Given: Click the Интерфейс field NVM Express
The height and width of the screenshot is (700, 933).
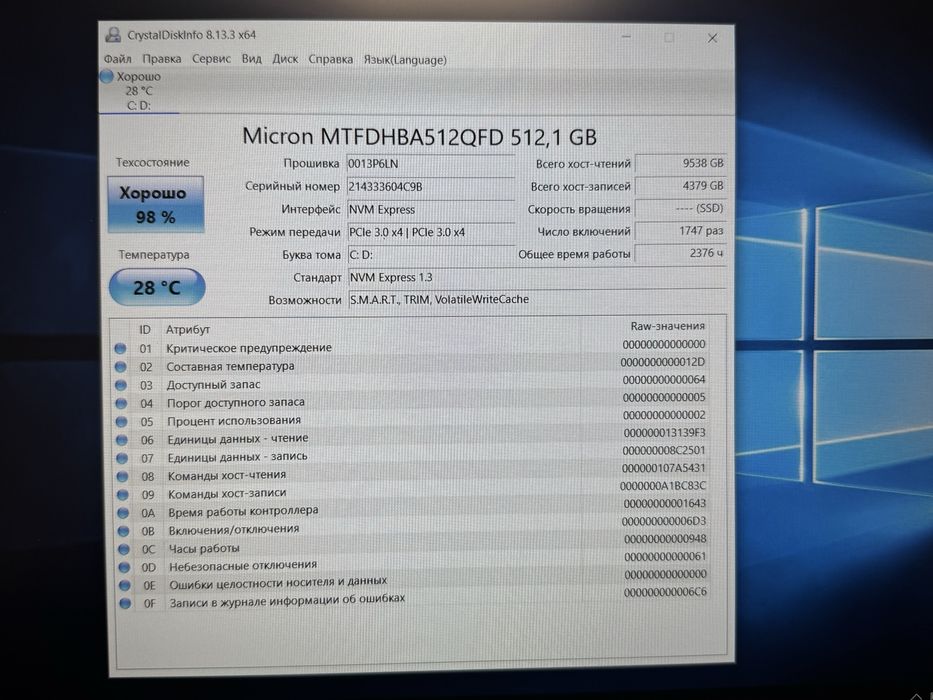Looking at the screenshot, I should point(431,210).
